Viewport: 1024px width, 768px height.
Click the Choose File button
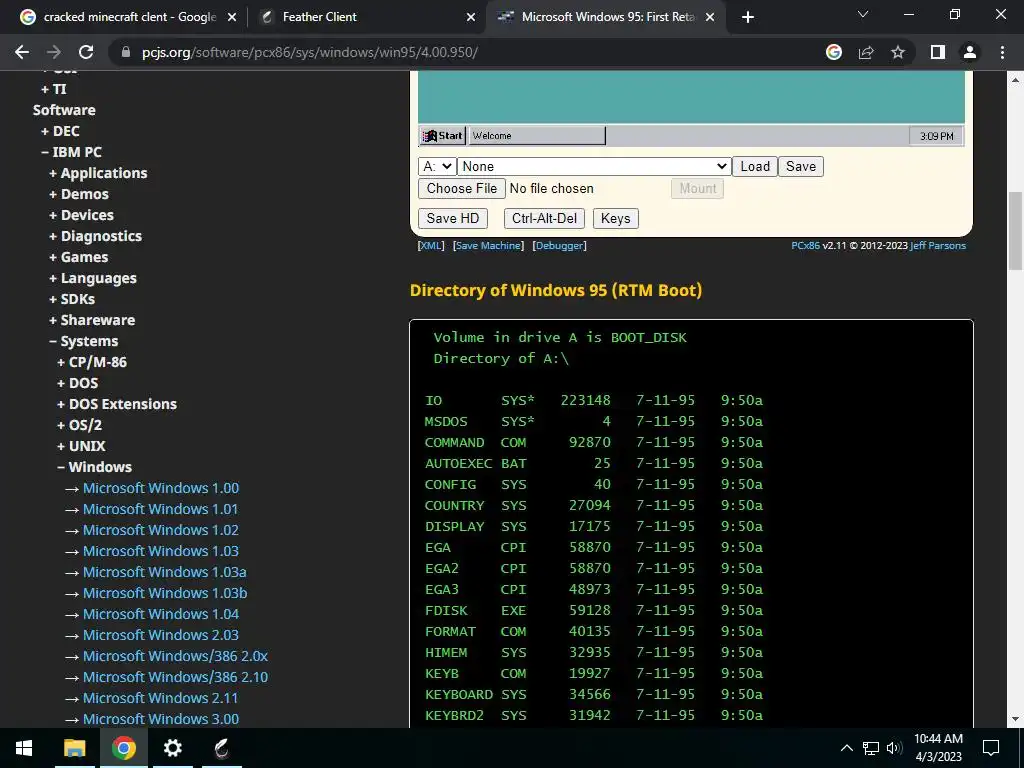point(462,189)
